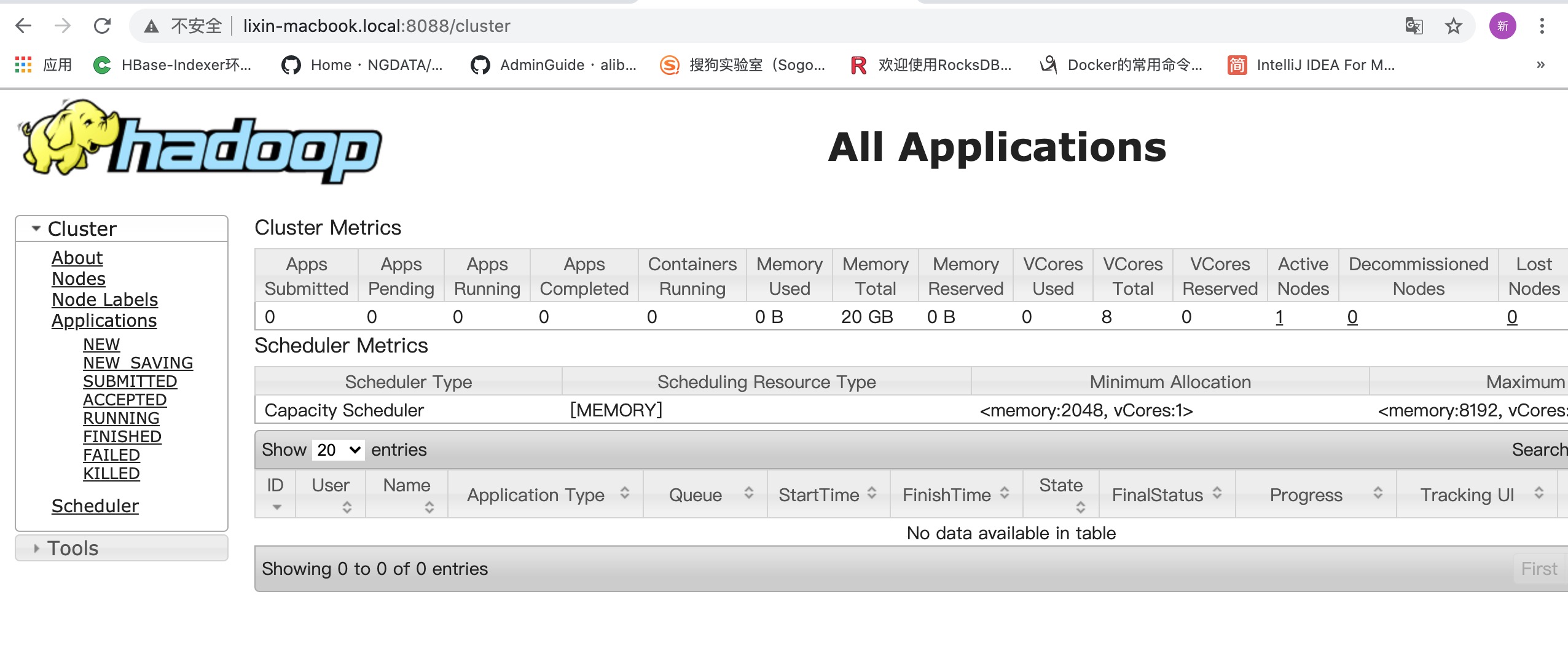Collapse the Cluster section in sidebar
Image resolution: width=1568 pixels, height=667 pixels.
coord(122,228)
